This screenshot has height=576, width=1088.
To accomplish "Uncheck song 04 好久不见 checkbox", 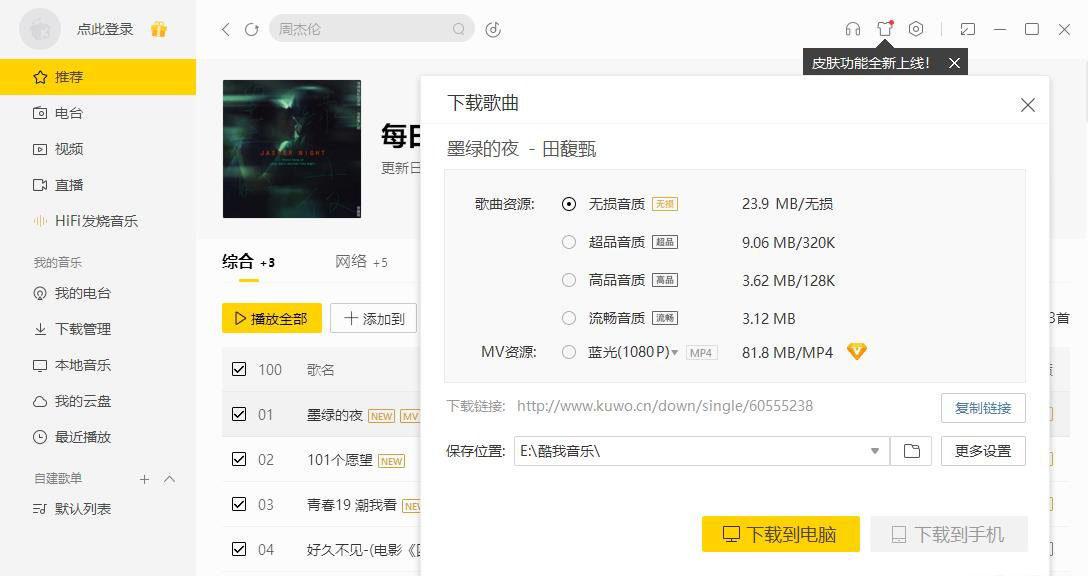I will 239,550.
